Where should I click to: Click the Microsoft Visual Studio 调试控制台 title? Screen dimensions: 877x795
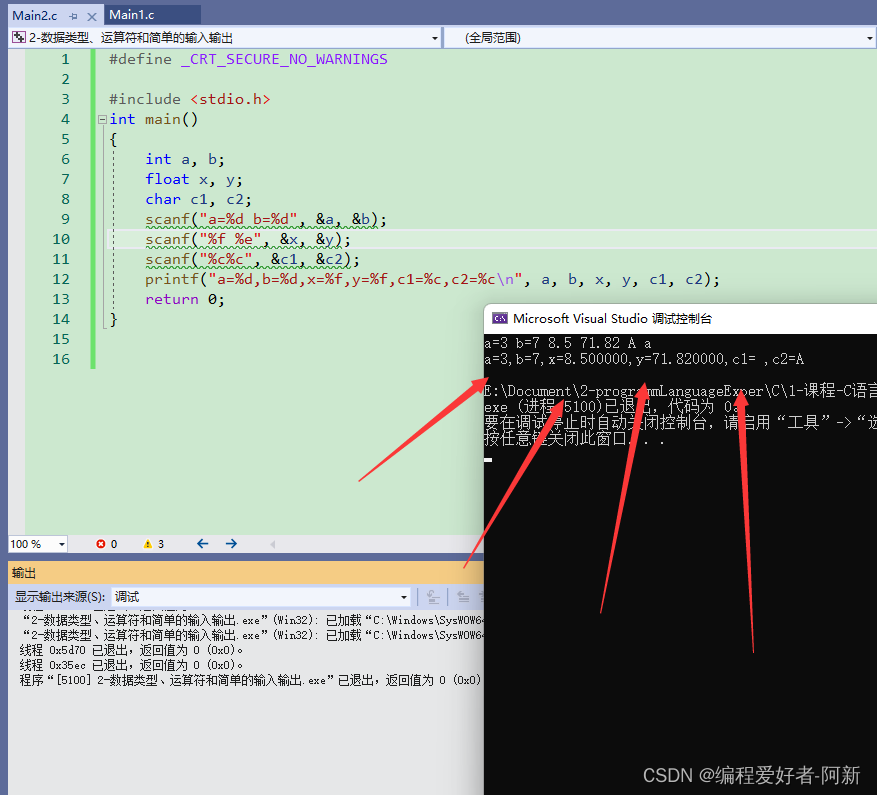point(612,318)
